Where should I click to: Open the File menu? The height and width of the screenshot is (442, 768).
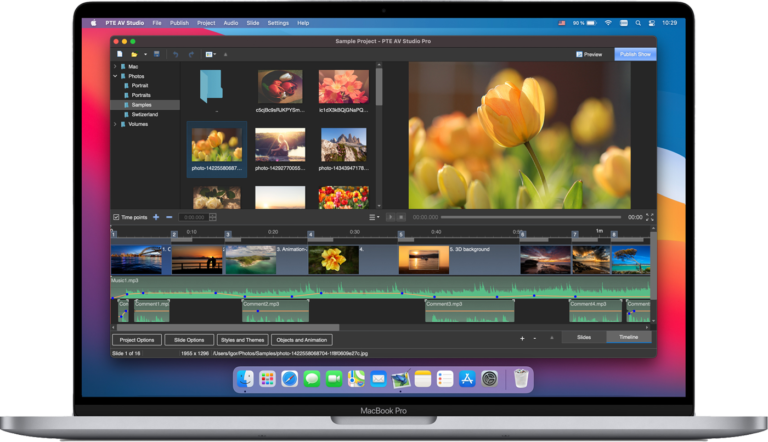[x=157, y=23]
